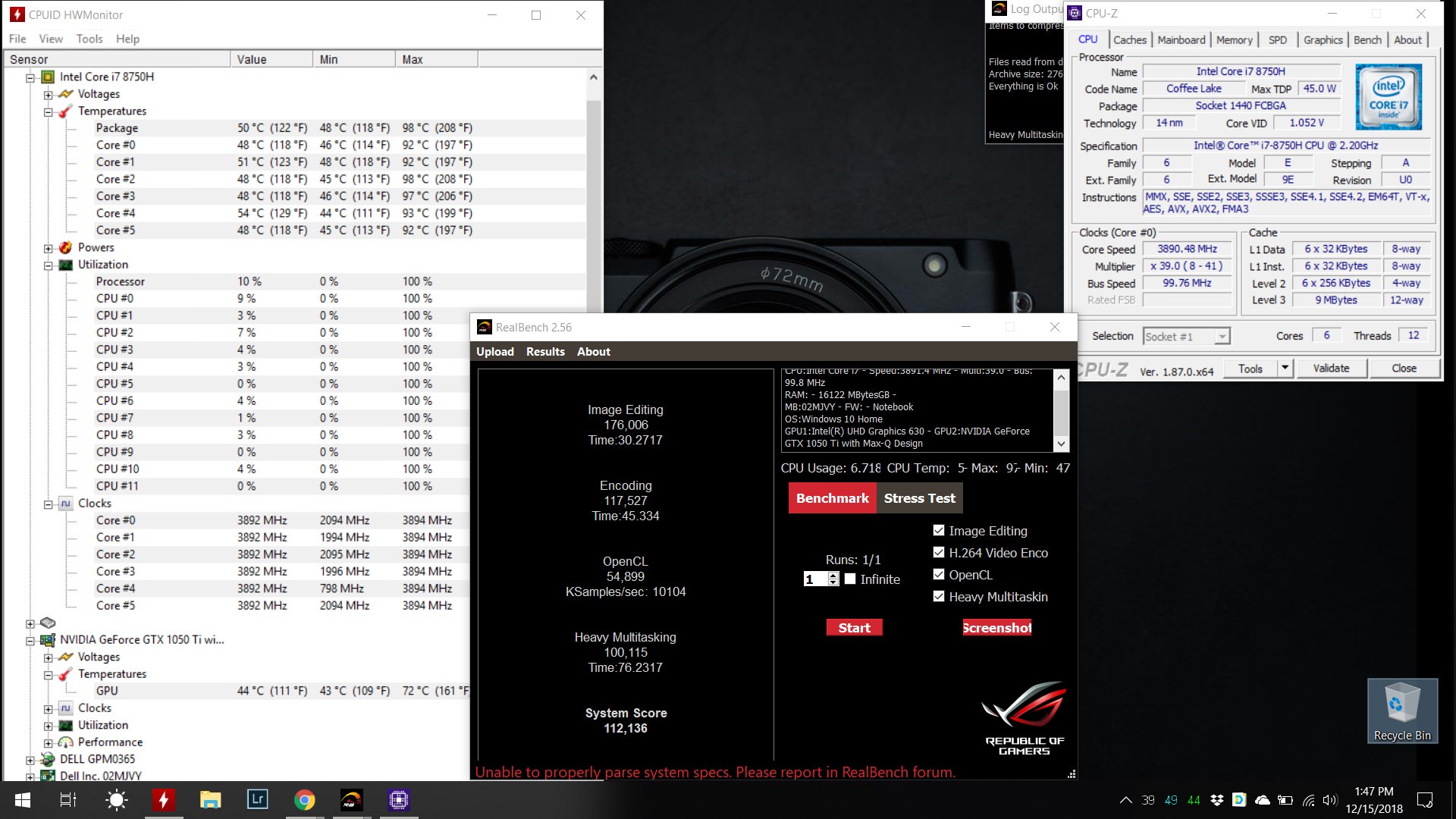This screenshot has height=819, width=1456.
Task: Open the Tools dropdown arrow in CPU-Z
Action: pos(1285,369)
